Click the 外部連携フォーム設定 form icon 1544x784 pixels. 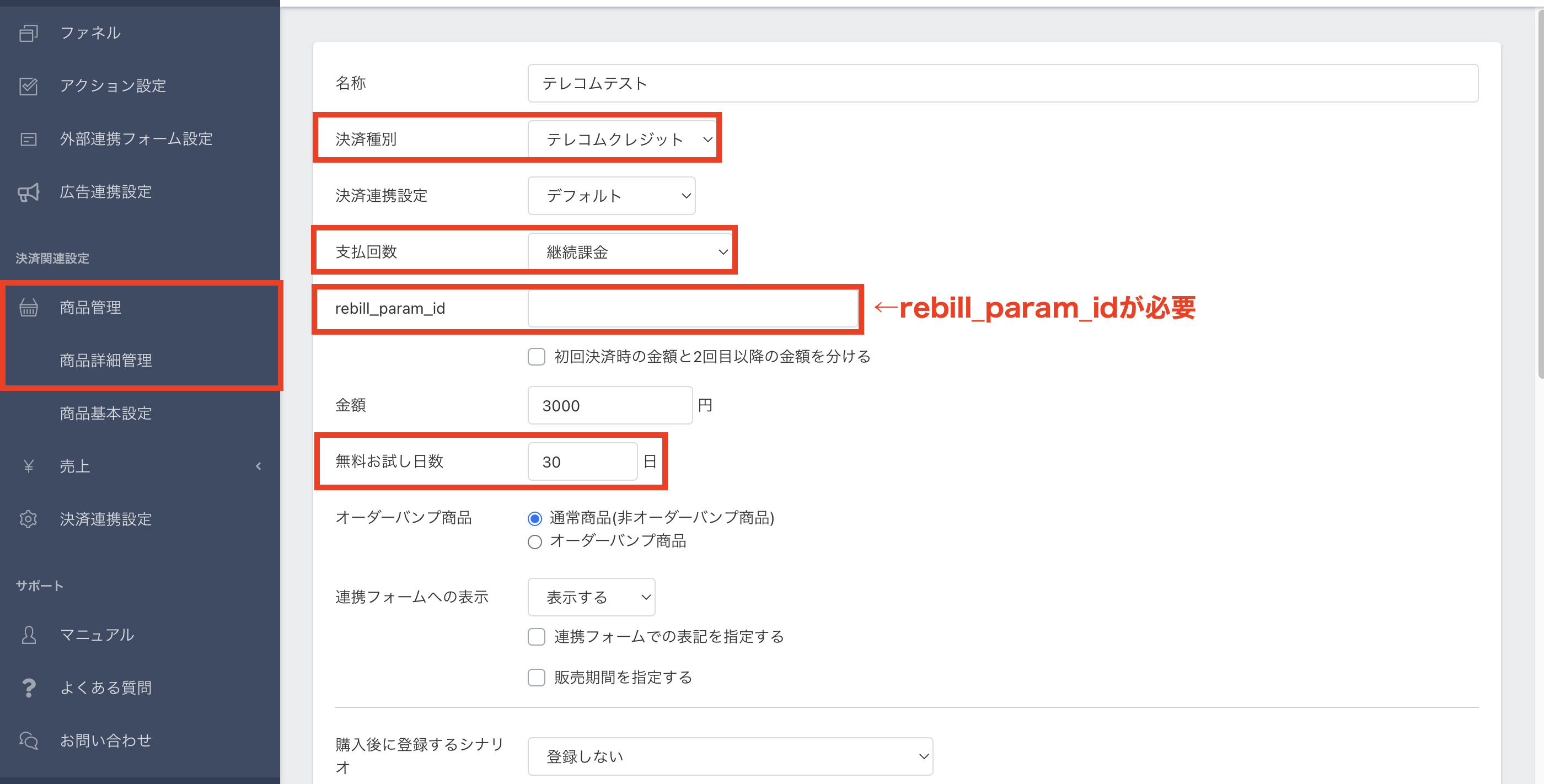coord(28,139)
